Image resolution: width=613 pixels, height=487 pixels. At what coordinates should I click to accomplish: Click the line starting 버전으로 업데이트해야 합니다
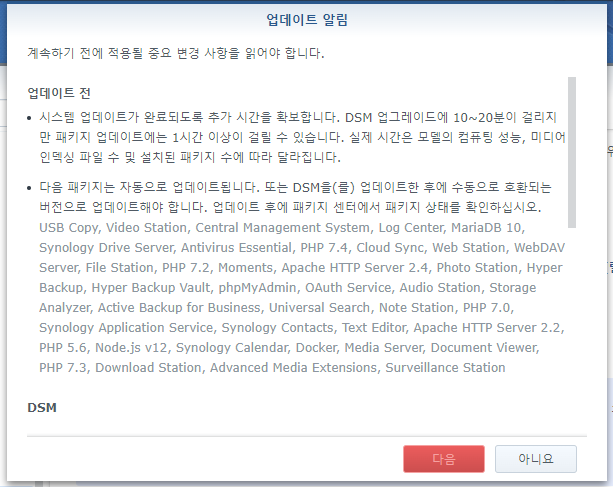290,207
